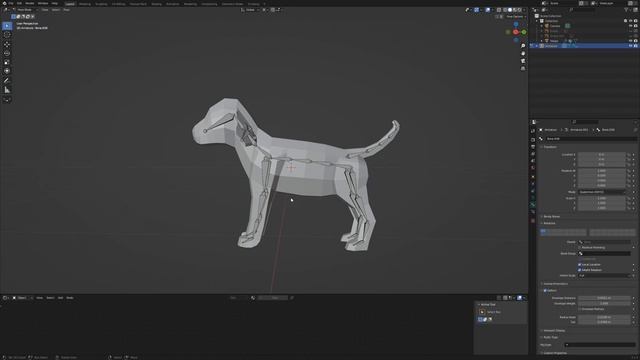Toggle the overlays button in the viewport header
Screen dimensions: 640x360
(x=488, y=10)
